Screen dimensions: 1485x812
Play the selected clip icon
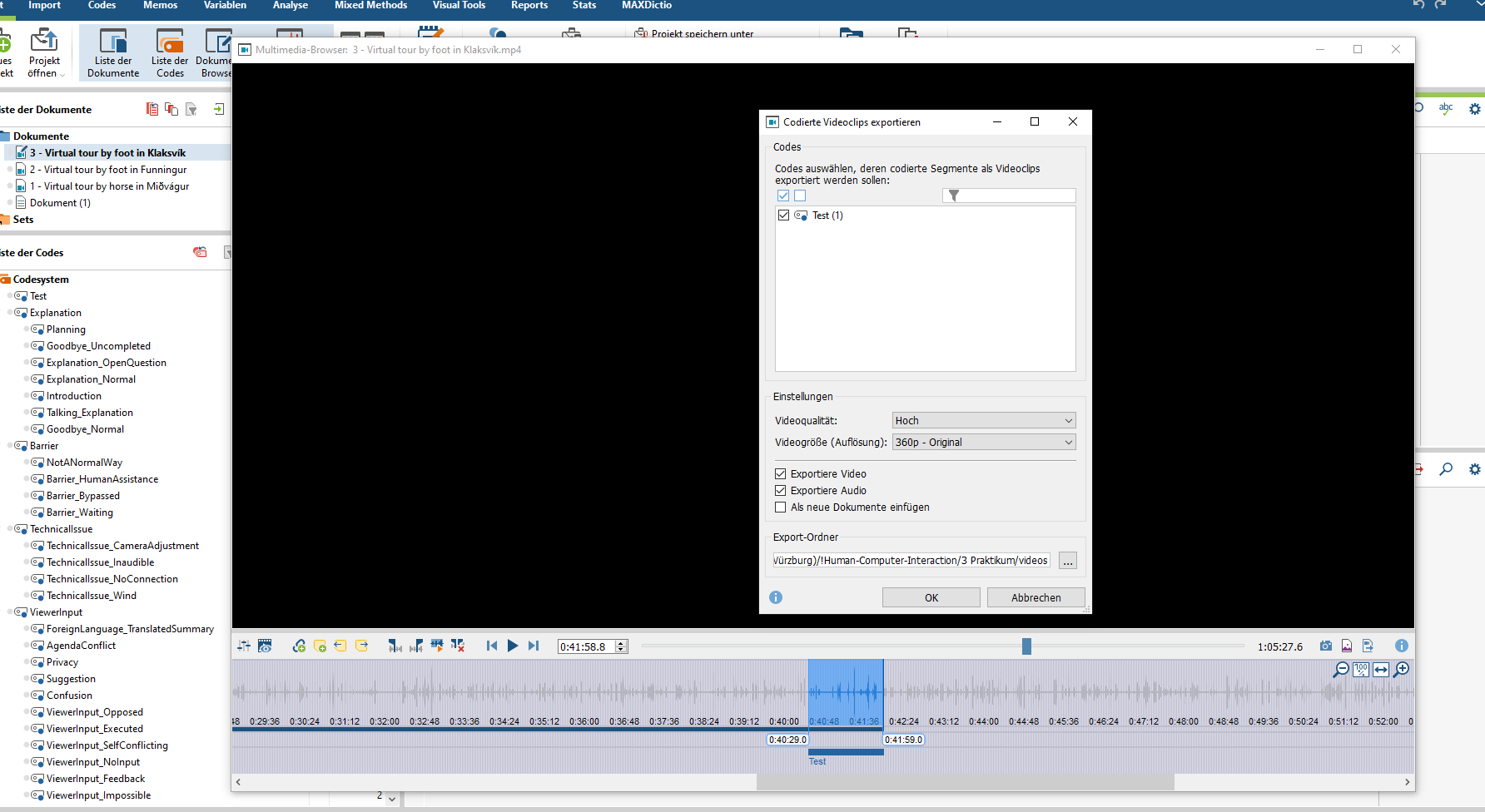437,646
